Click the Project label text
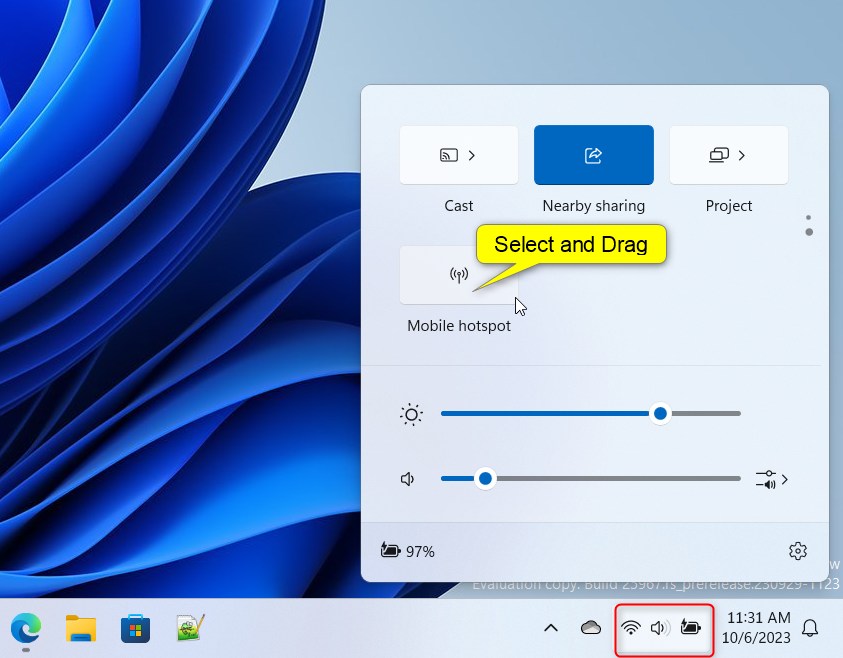Image resolution: width=843 pixels, height=658 pixels. [728, 206]
